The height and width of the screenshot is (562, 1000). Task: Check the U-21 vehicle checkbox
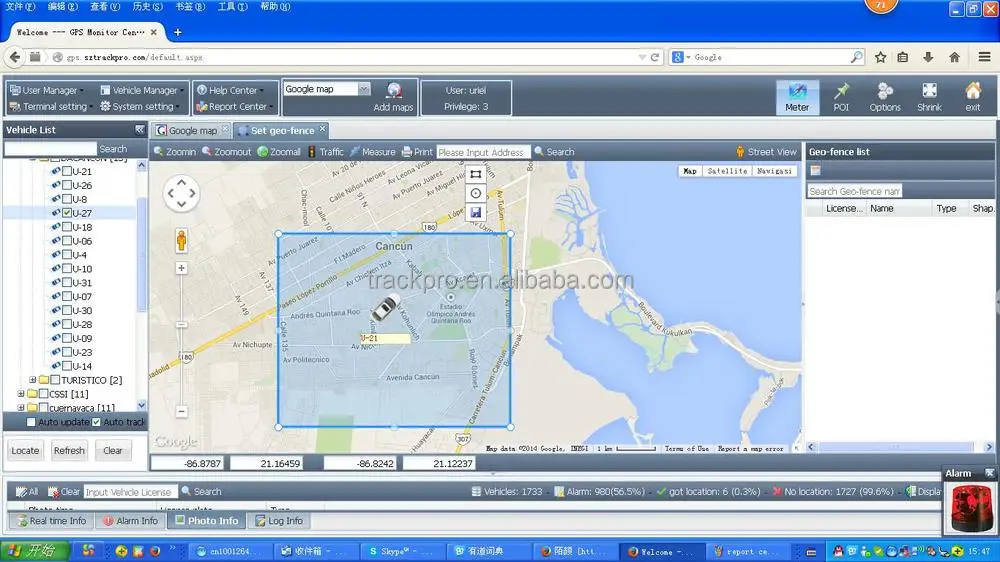click(x=67, y=171)
